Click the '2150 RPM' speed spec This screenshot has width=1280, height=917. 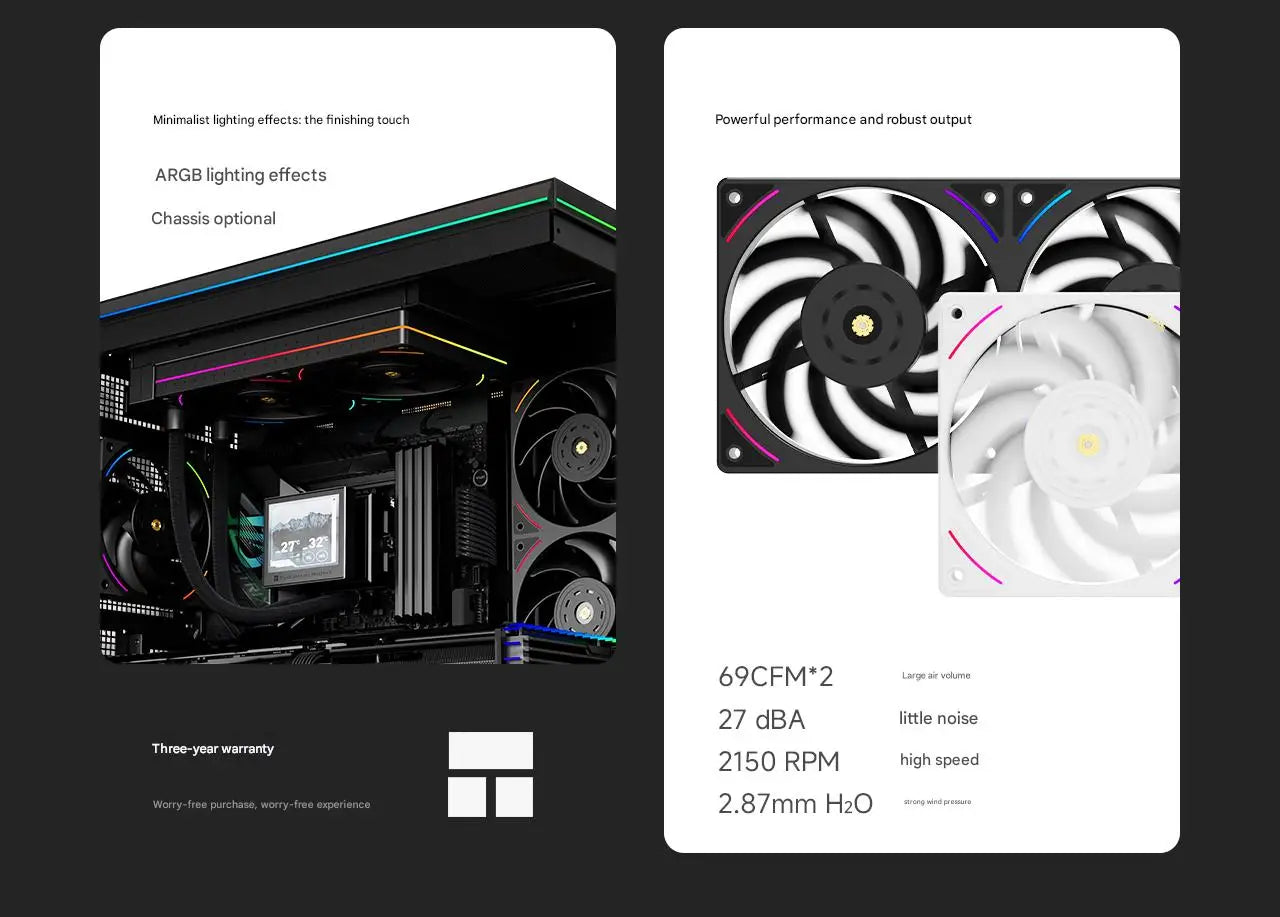[x=779, y=761]
